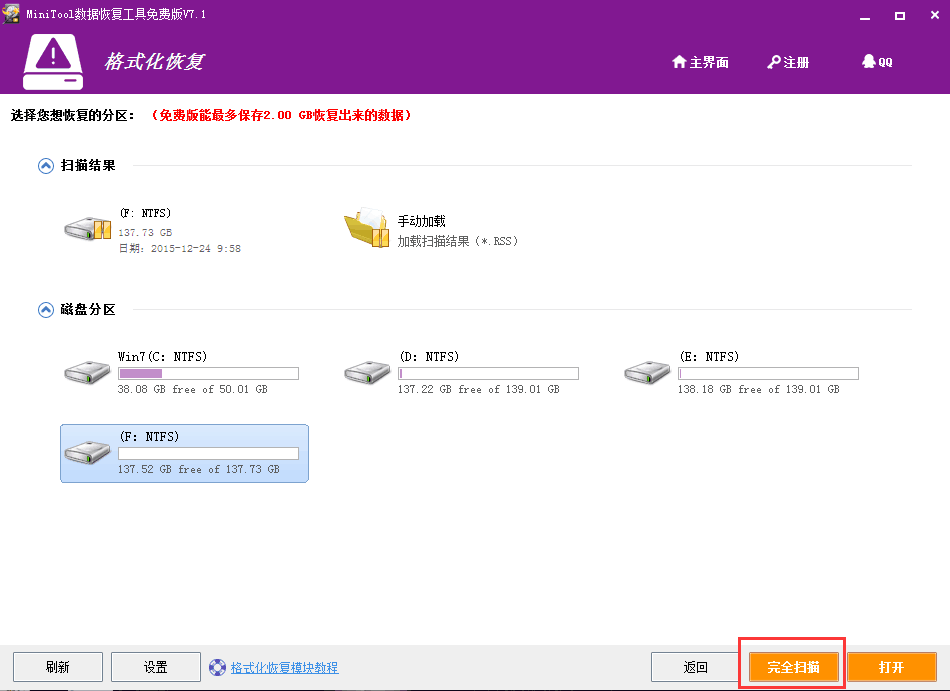Click the C: Win7 drive icon
950x691 pixels.
click(x=88, y=372)
